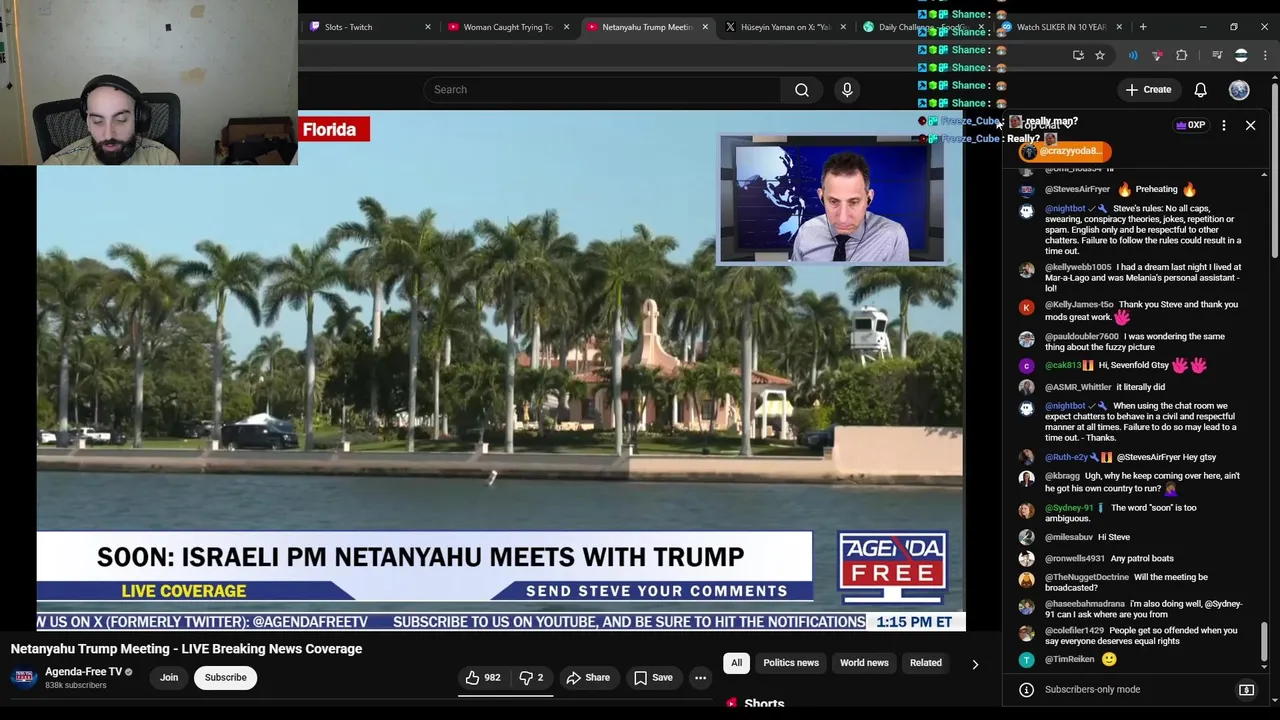The height and width of the screenshot is (720, 1280).
Task: Open the Agenda-Free TV channel avatar
Action: click(x=24, y=678)
